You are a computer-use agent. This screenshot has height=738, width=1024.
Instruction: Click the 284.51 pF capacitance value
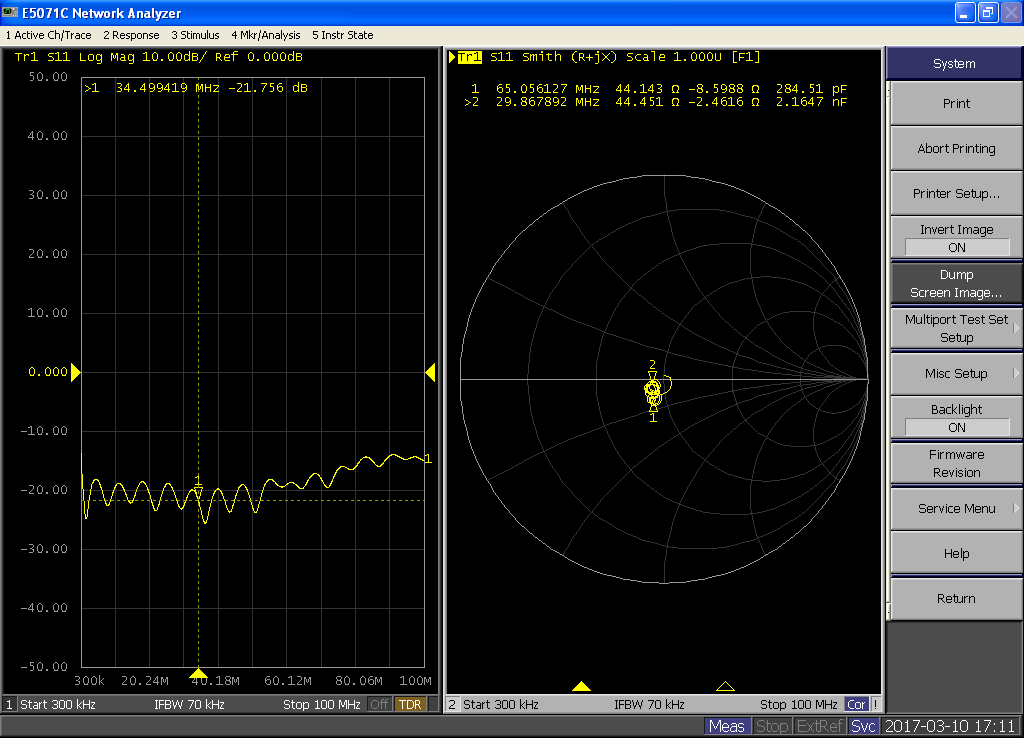point(811,88)
